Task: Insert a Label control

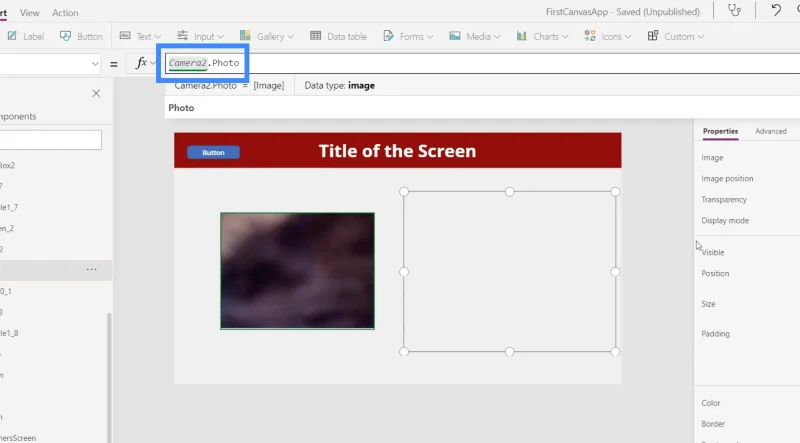Action: [26, 36]
